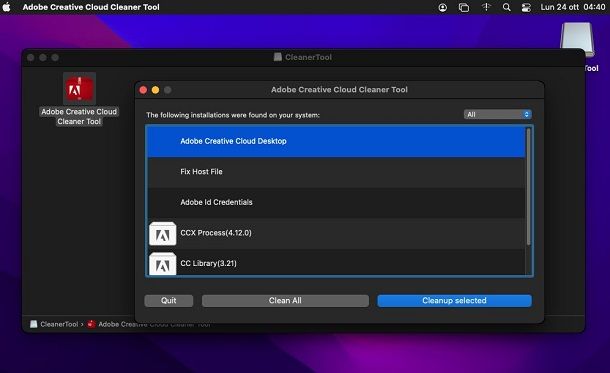This screenshot has height=373, width=610.
Task: Click the Cleanup selected button
Action: pyautogui.click(x=454, y=301)
